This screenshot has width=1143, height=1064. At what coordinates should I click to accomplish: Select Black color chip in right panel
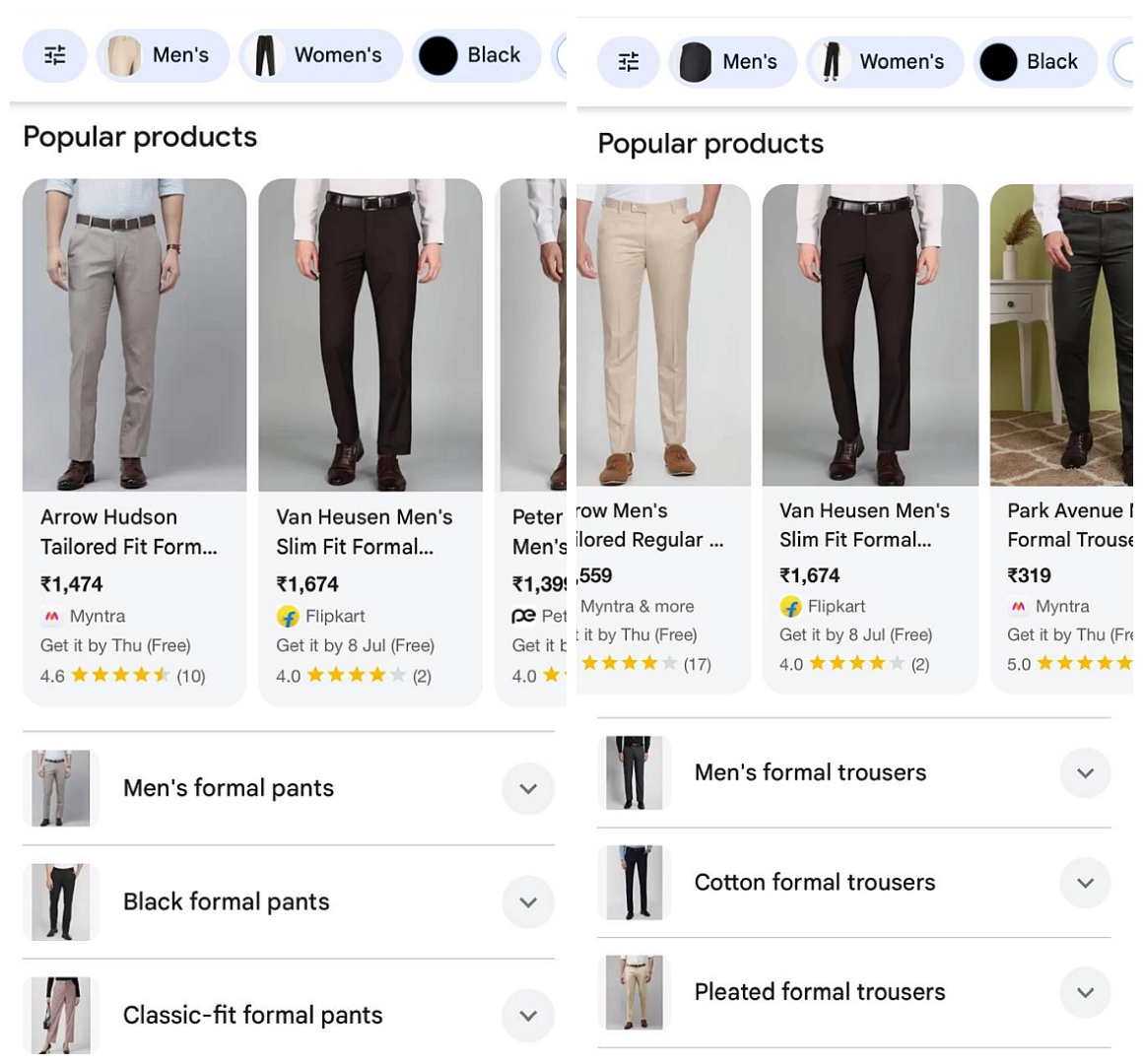(x=1036, y=62)
